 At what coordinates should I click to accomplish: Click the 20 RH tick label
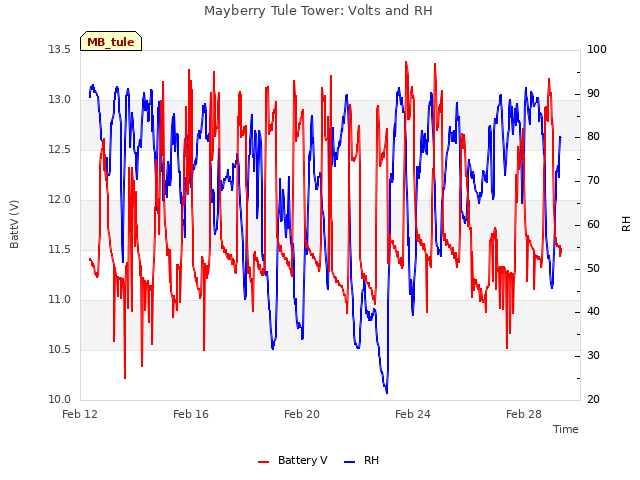(593, 399)
